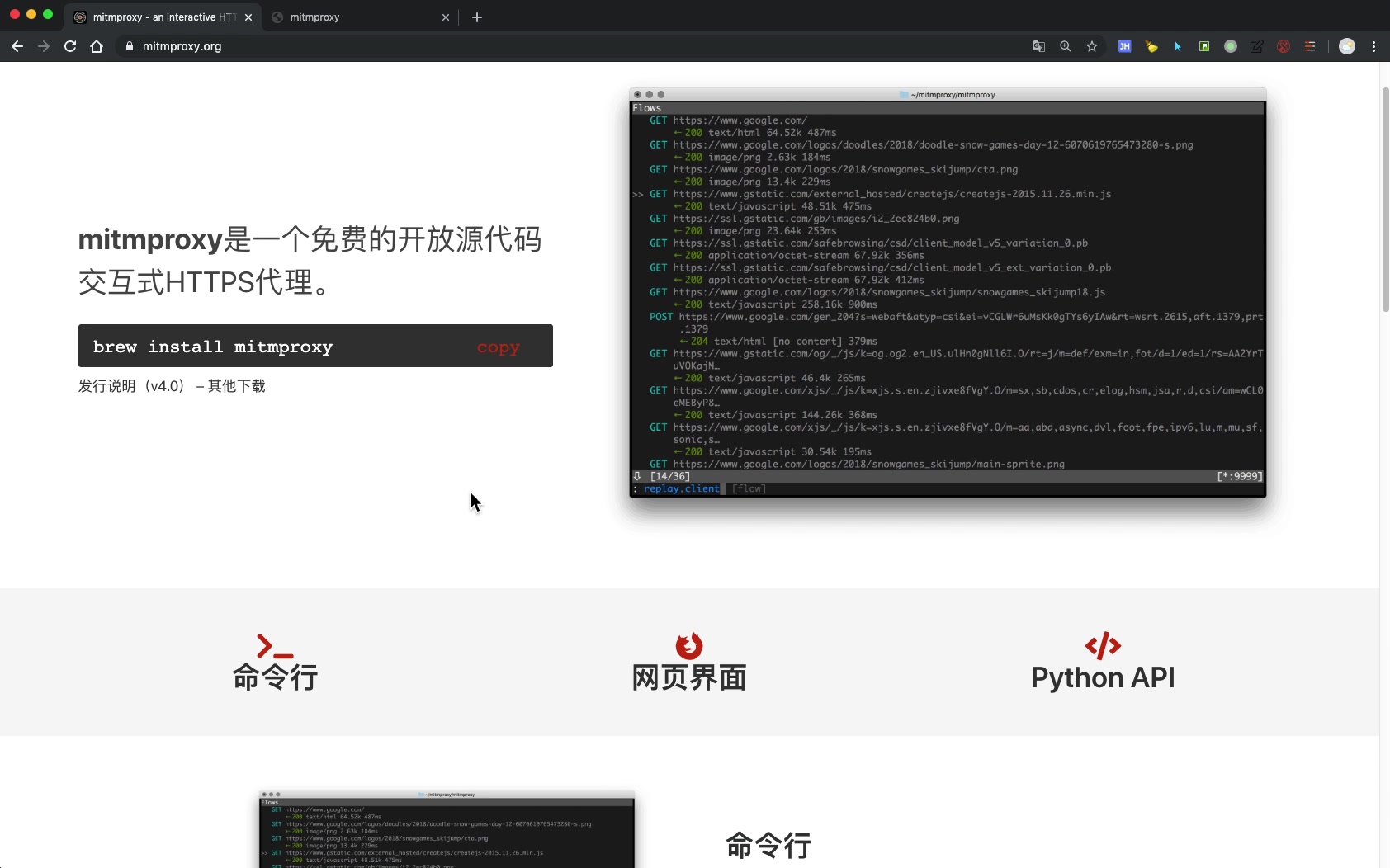Open the green arrow-box extension

(x=1204, y=46)
